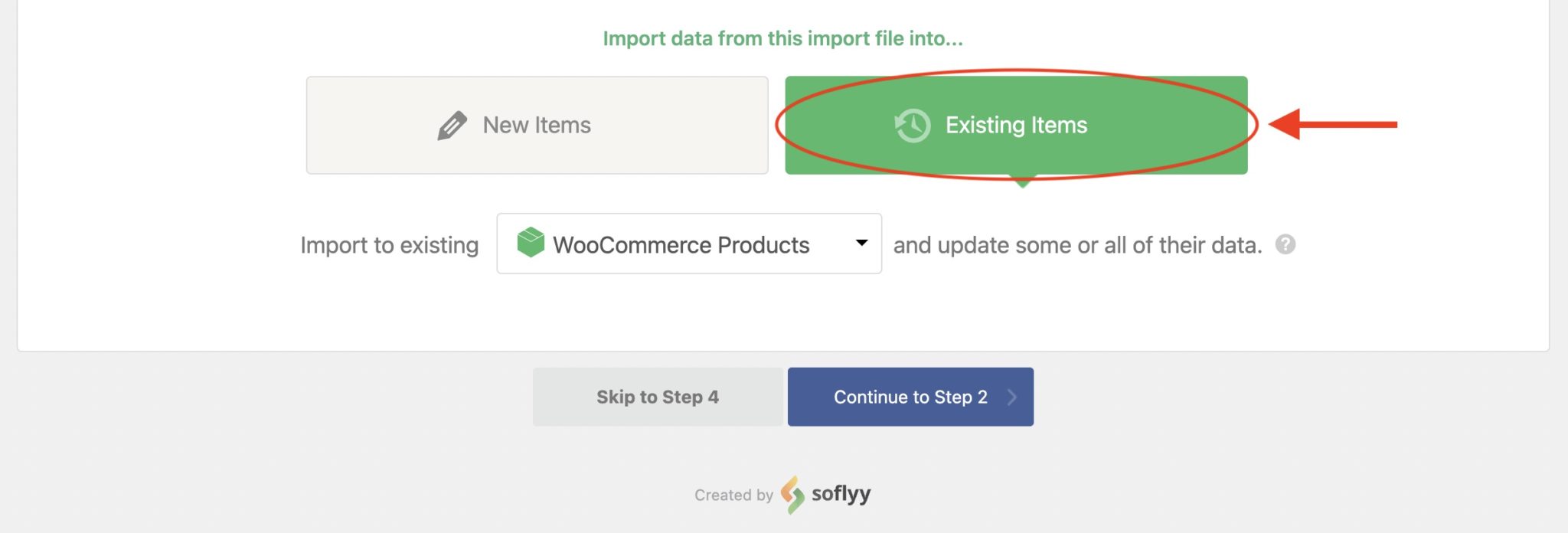1568x533 pixels.
Task: Click the Skip to Step 4 button
Action: click(657, 396)
